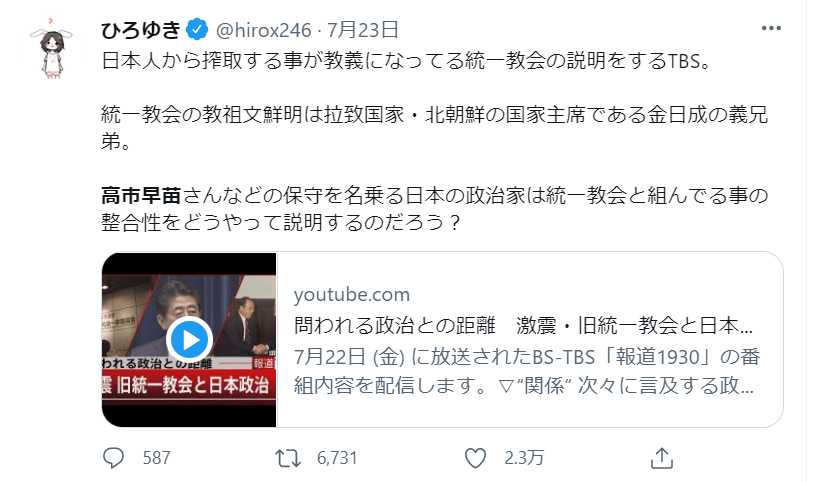The image size is (828, 482).
Task: Open the share icon menu
Action: tap(661, 458)
